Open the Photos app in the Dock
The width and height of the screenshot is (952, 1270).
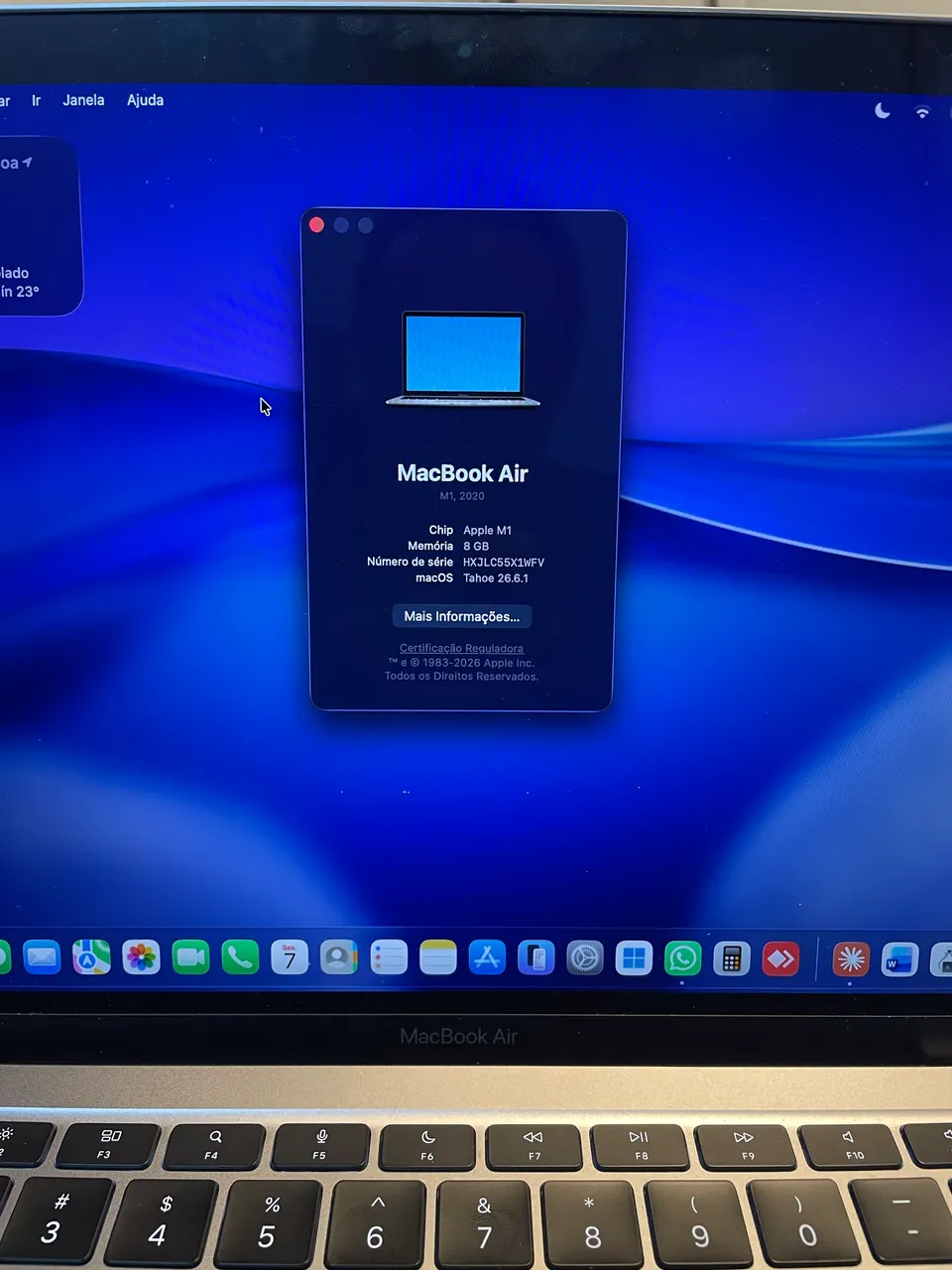(141, 957)
